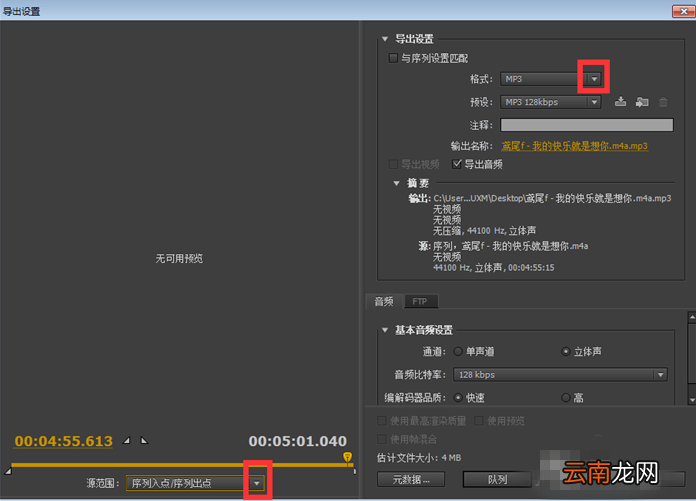
Task: Click the set out point triangle icon
Action: click(x=144, y=441)
